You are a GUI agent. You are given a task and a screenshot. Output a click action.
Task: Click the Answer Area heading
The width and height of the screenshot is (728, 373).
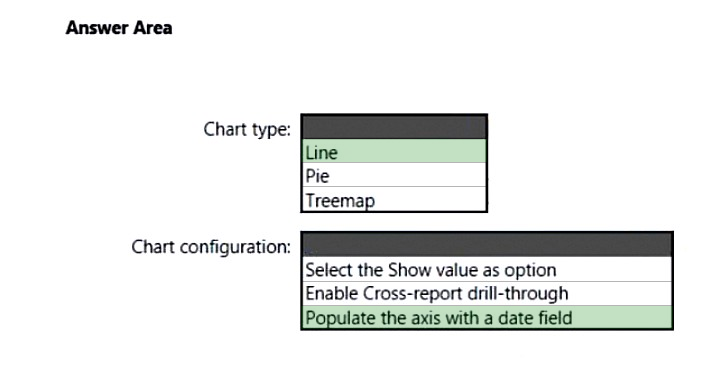tap(119, 27)
